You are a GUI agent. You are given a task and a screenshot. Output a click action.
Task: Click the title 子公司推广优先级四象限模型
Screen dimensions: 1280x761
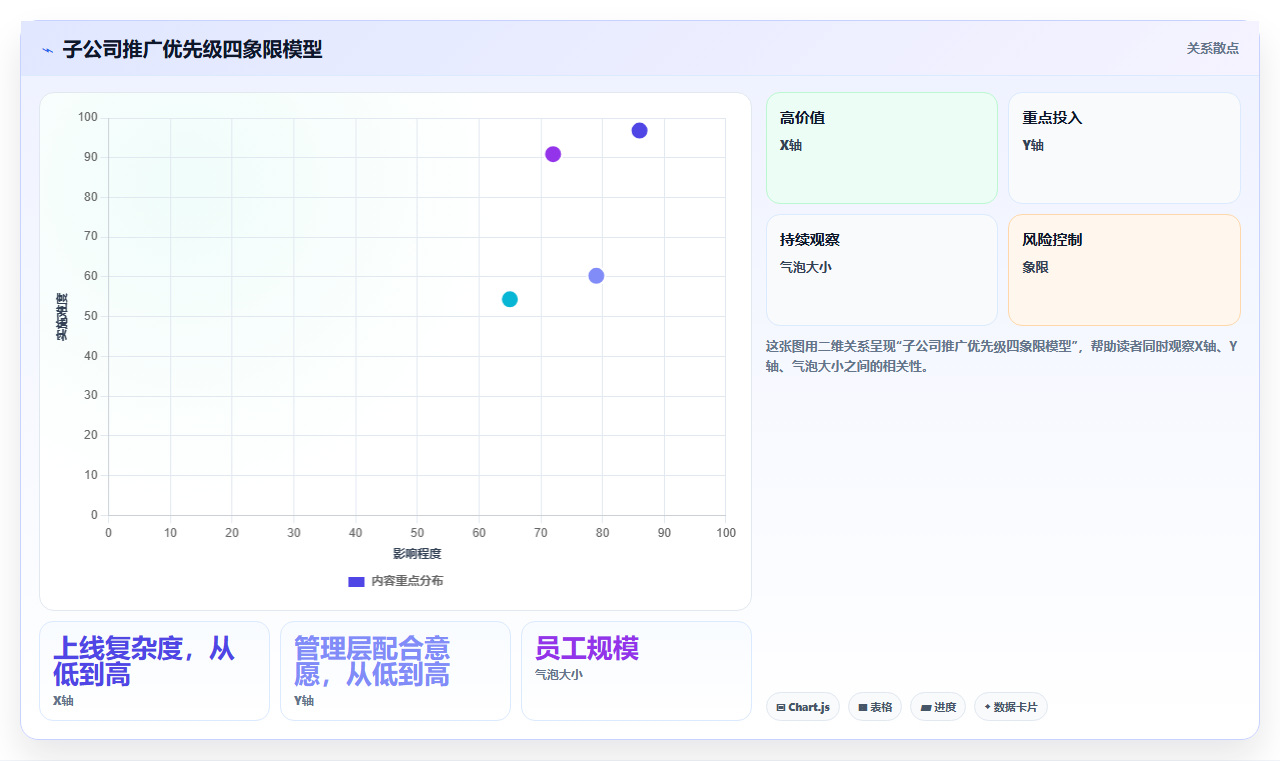tap(192, 49)
